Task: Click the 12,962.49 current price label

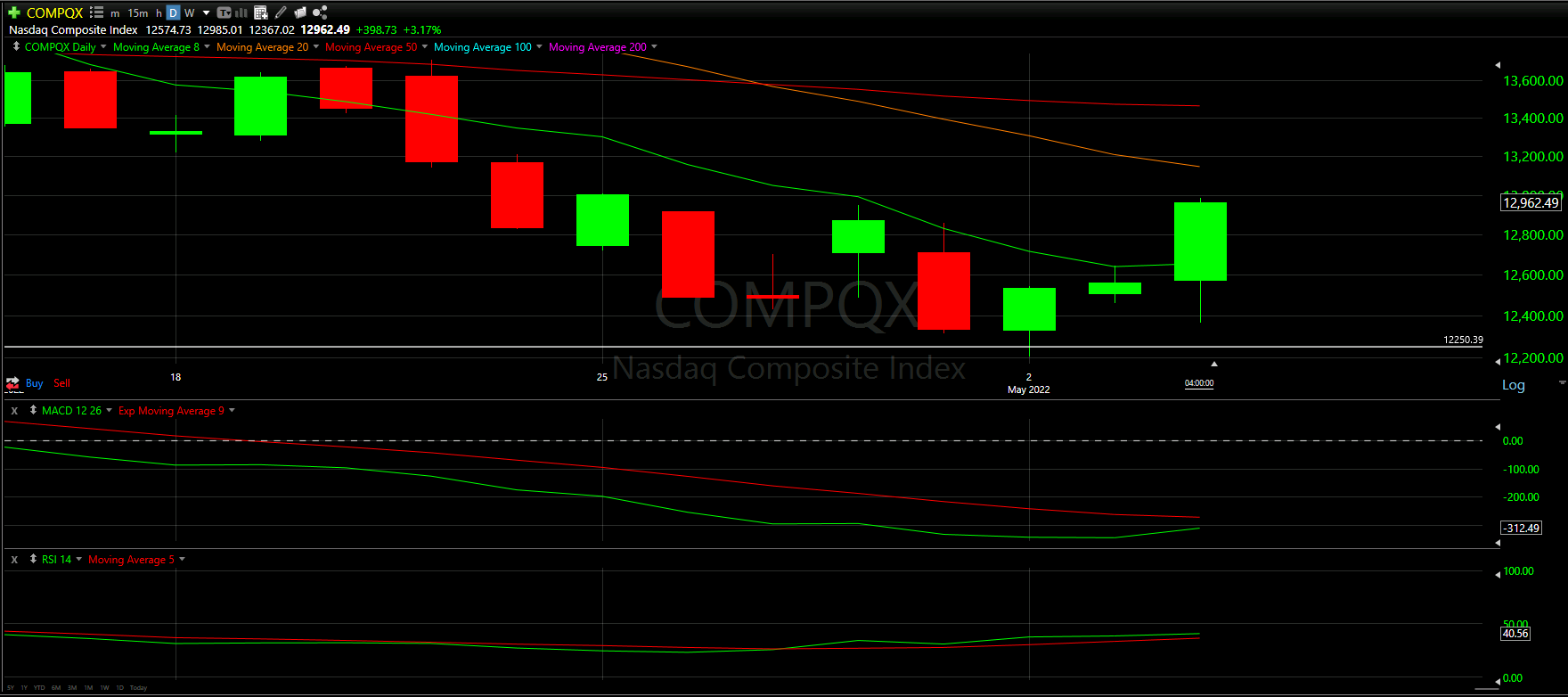Action: coord(1531,202)
